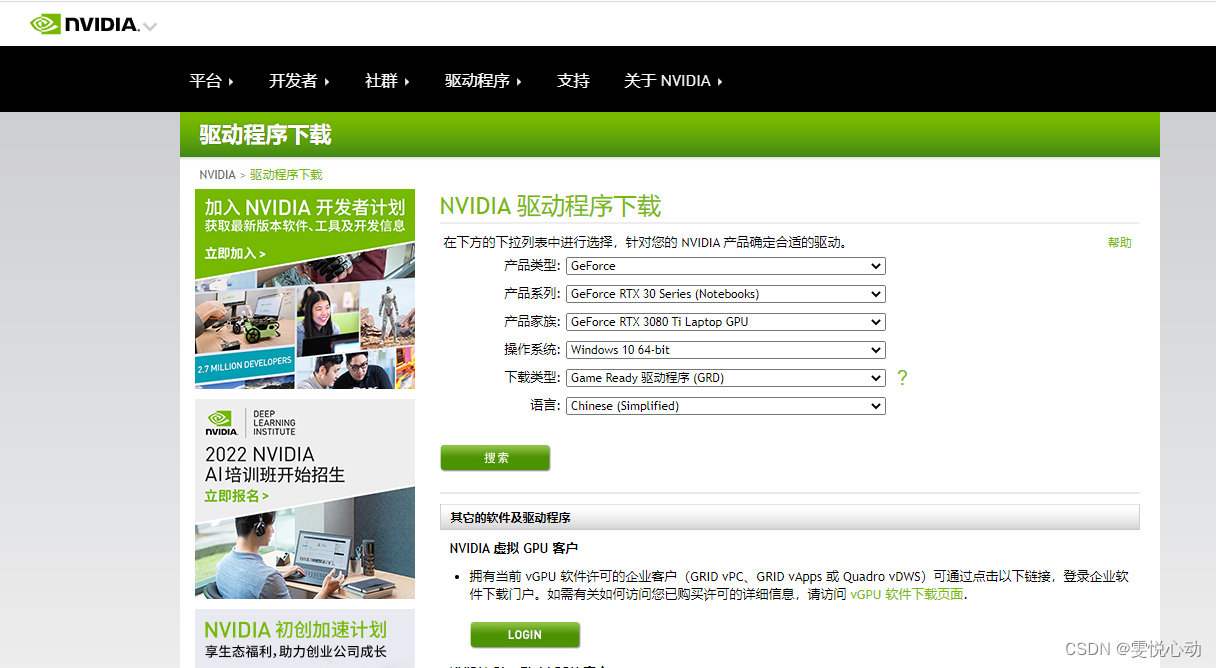The height and width of the screenshot is (668, 1216).
Task: Click 立即报名 in the AI training banner
Action: click(x=237, y=496)
